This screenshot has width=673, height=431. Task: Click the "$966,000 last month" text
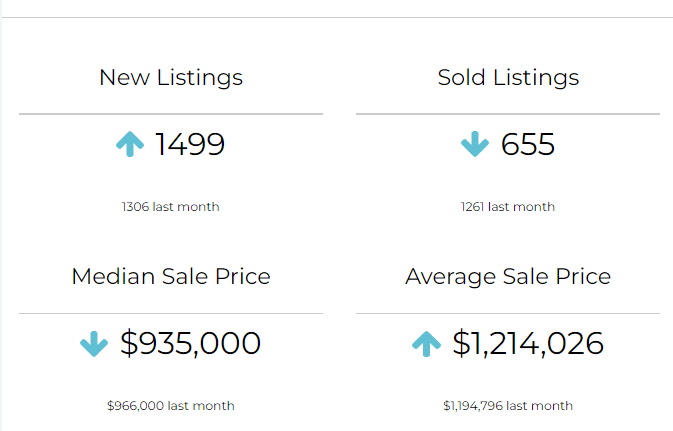171,406
